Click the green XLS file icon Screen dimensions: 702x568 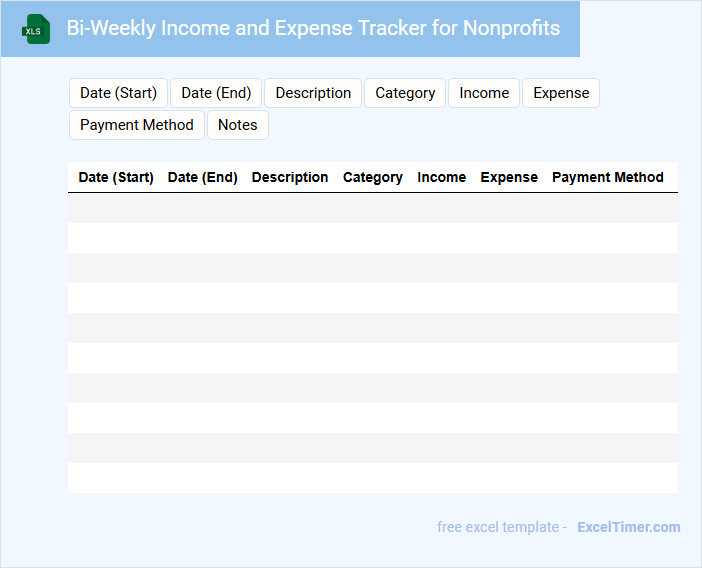tap(36, 29)
